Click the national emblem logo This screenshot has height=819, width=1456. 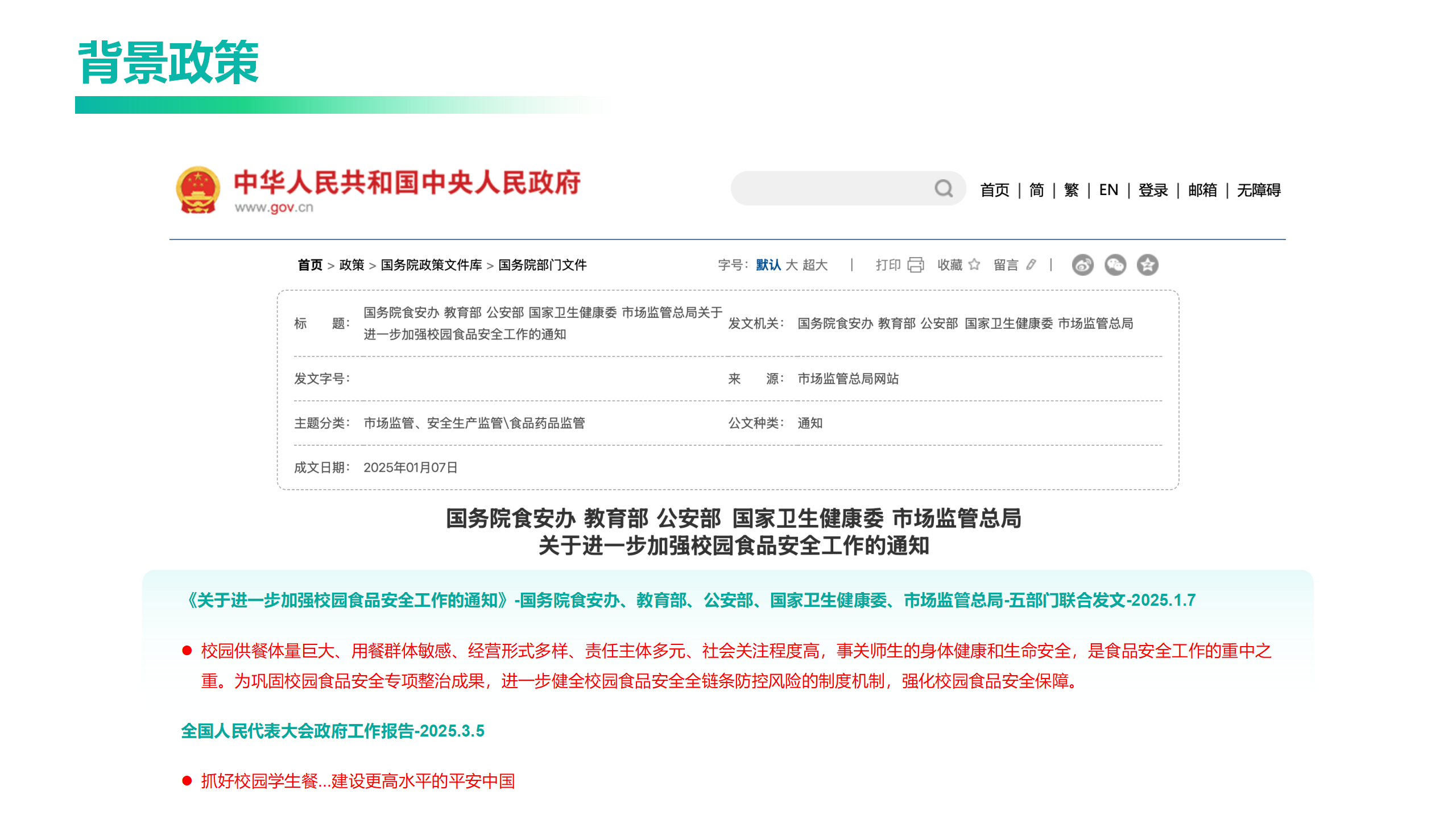click(x=197, y=190)
